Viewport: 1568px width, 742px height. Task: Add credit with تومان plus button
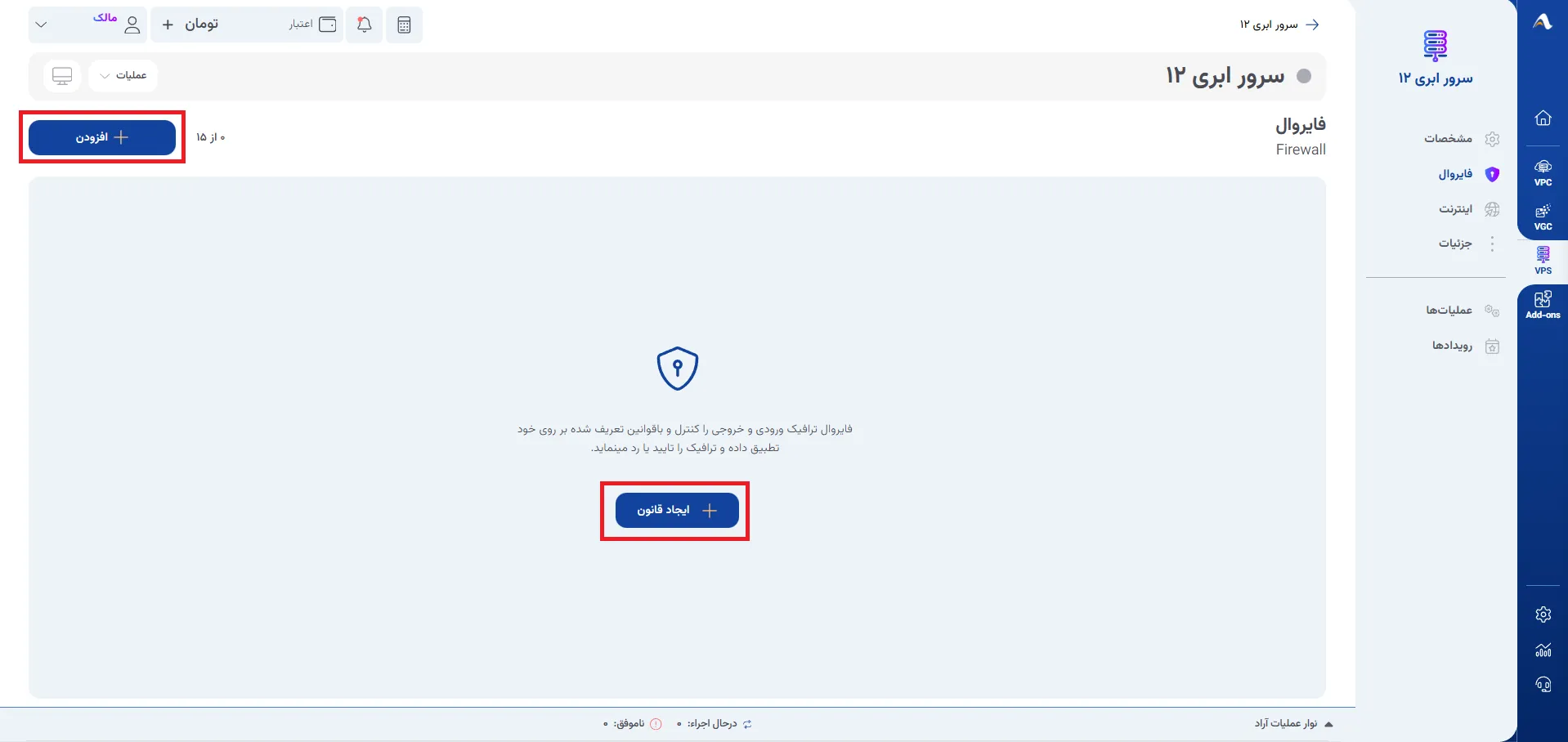168,25
